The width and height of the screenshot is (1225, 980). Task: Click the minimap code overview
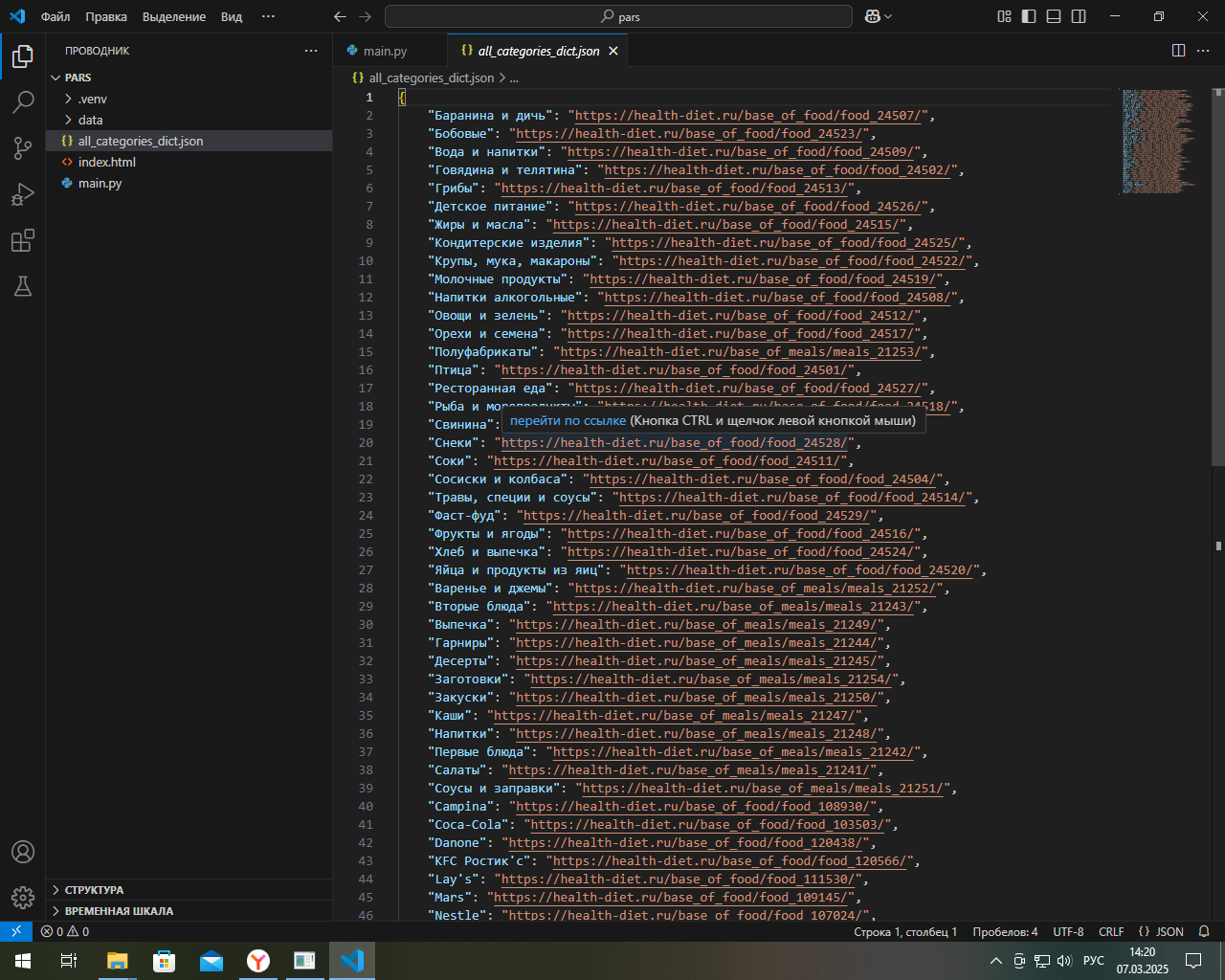tap(1156, 141)
